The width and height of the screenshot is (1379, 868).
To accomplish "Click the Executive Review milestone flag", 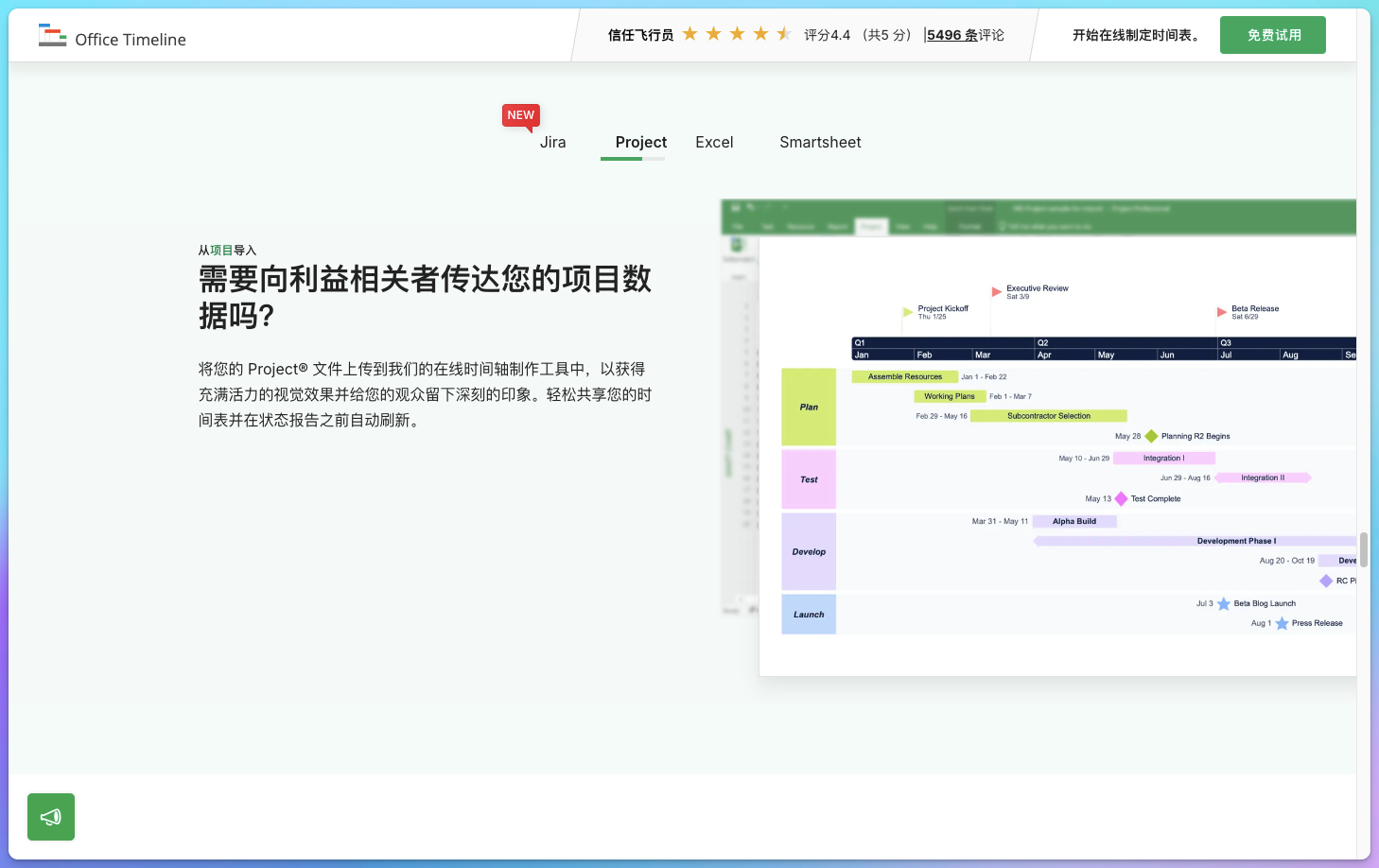I will (x=996, y=290).
